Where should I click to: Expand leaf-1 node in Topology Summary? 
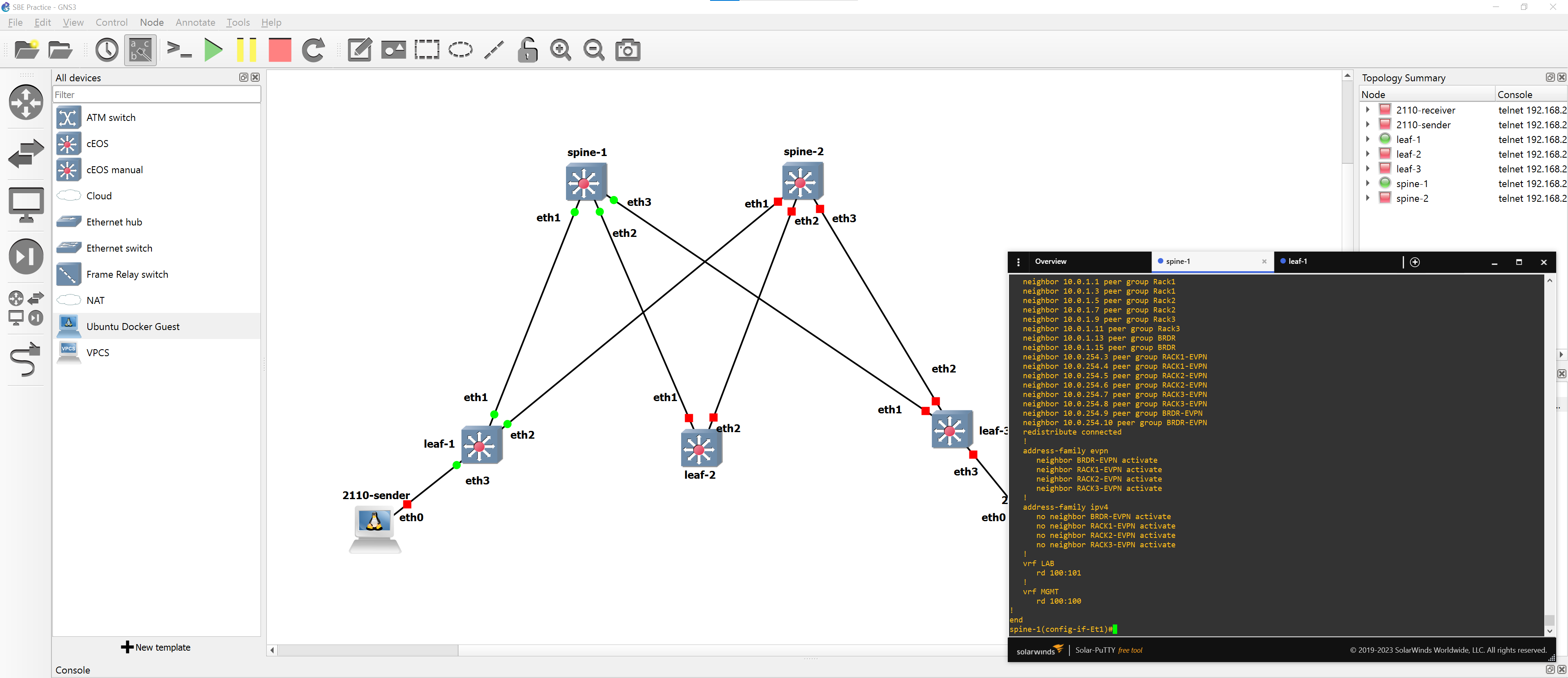click(x=1367, y=139)
